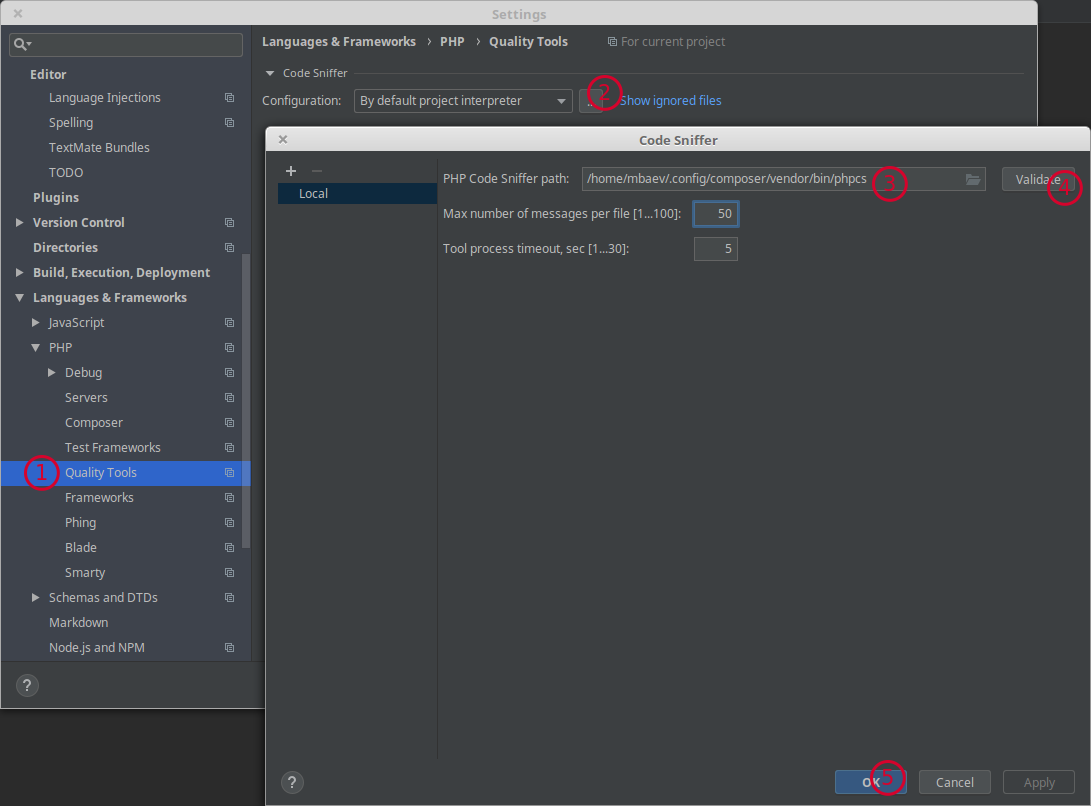Expand the JavaScript node
The height and width of the screenshot is (806, 1091).
pos(35,323)
